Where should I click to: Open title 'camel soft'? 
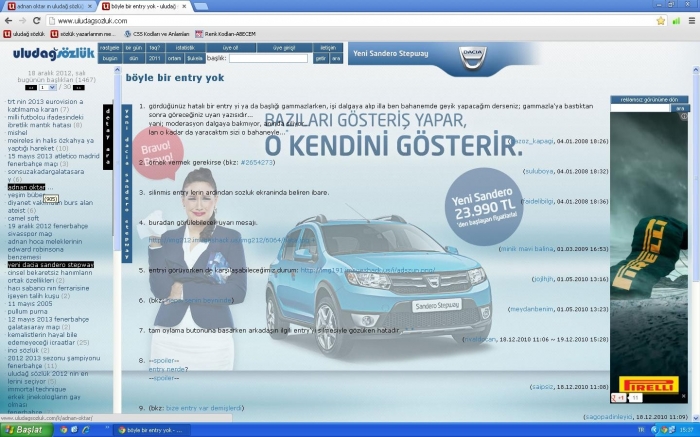pyautogui.click(x=23, y=218)
